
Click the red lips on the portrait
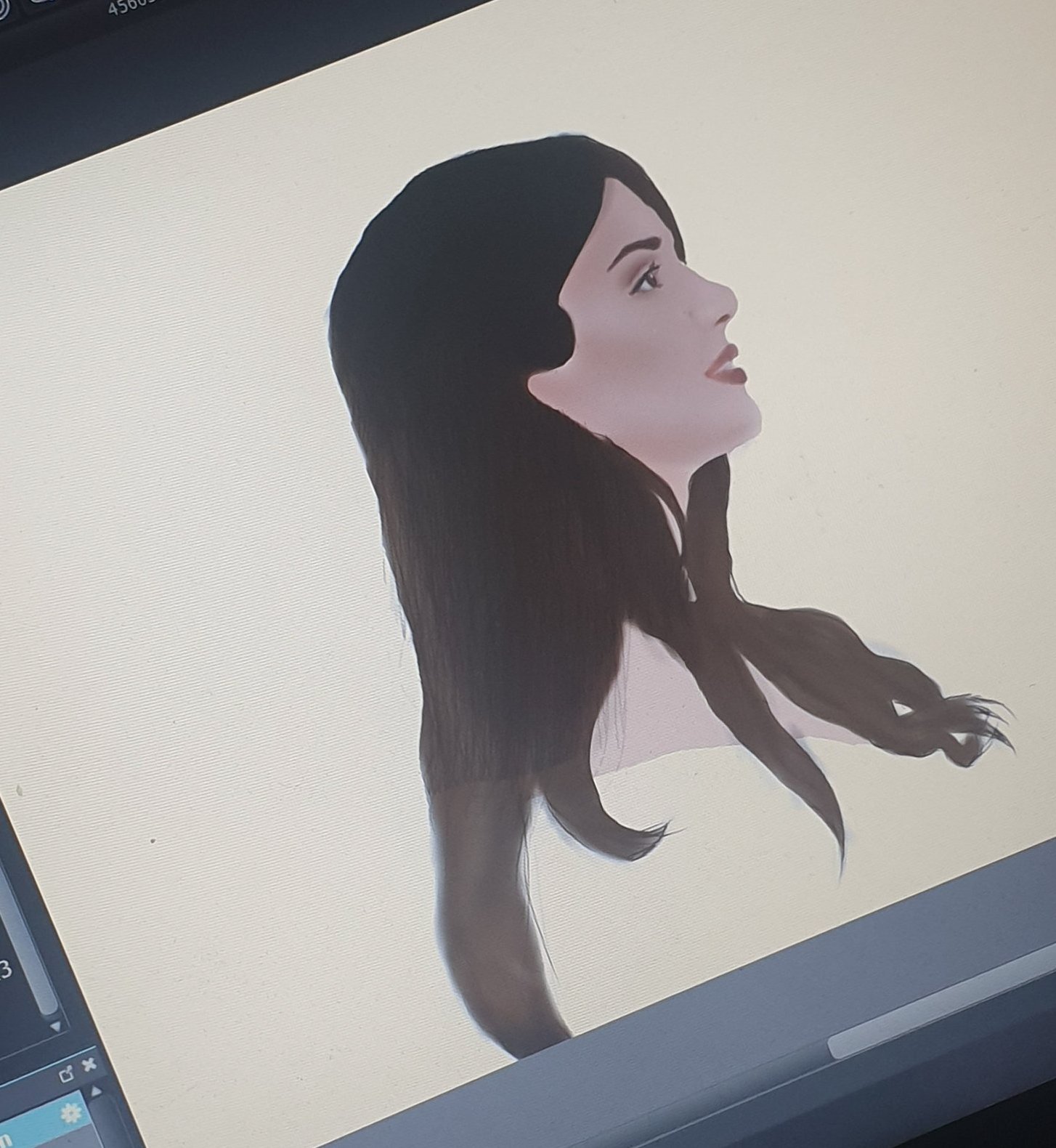(x=723, y=365)
